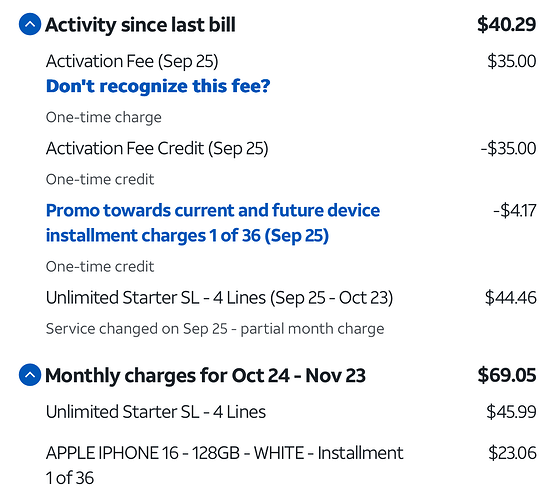554x499 pixels.
Task: Click the -$35.00 credit amount
Action: [x=508, y=148]
